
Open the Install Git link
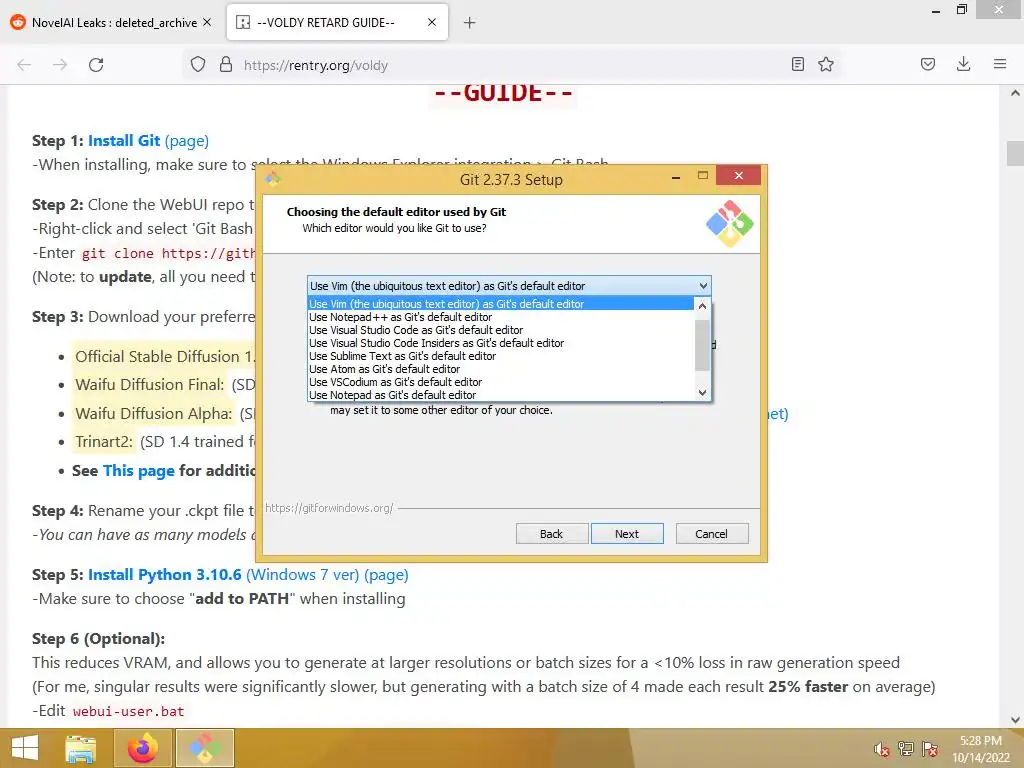(124, 141)
